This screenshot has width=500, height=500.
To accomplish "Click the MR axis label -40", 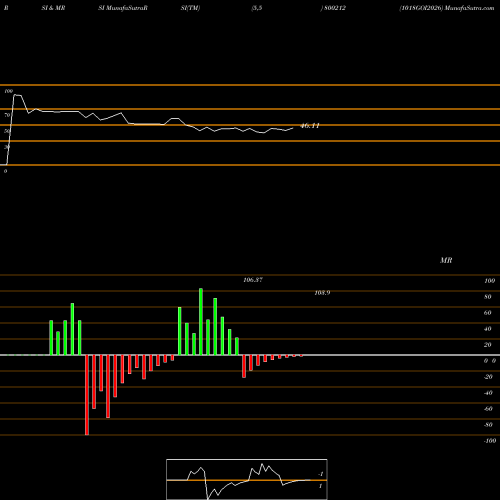I will [488, 393].
